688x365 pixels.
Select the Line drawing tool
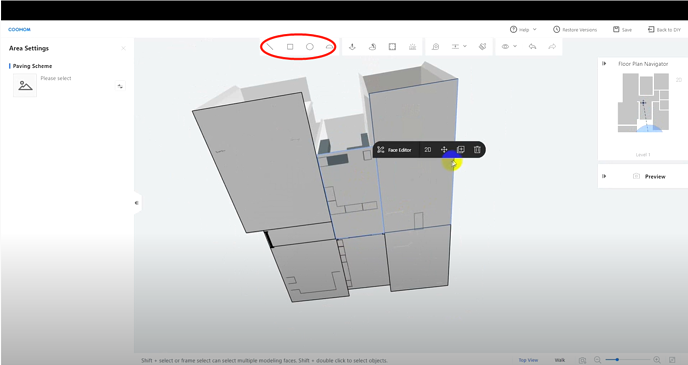270,47
